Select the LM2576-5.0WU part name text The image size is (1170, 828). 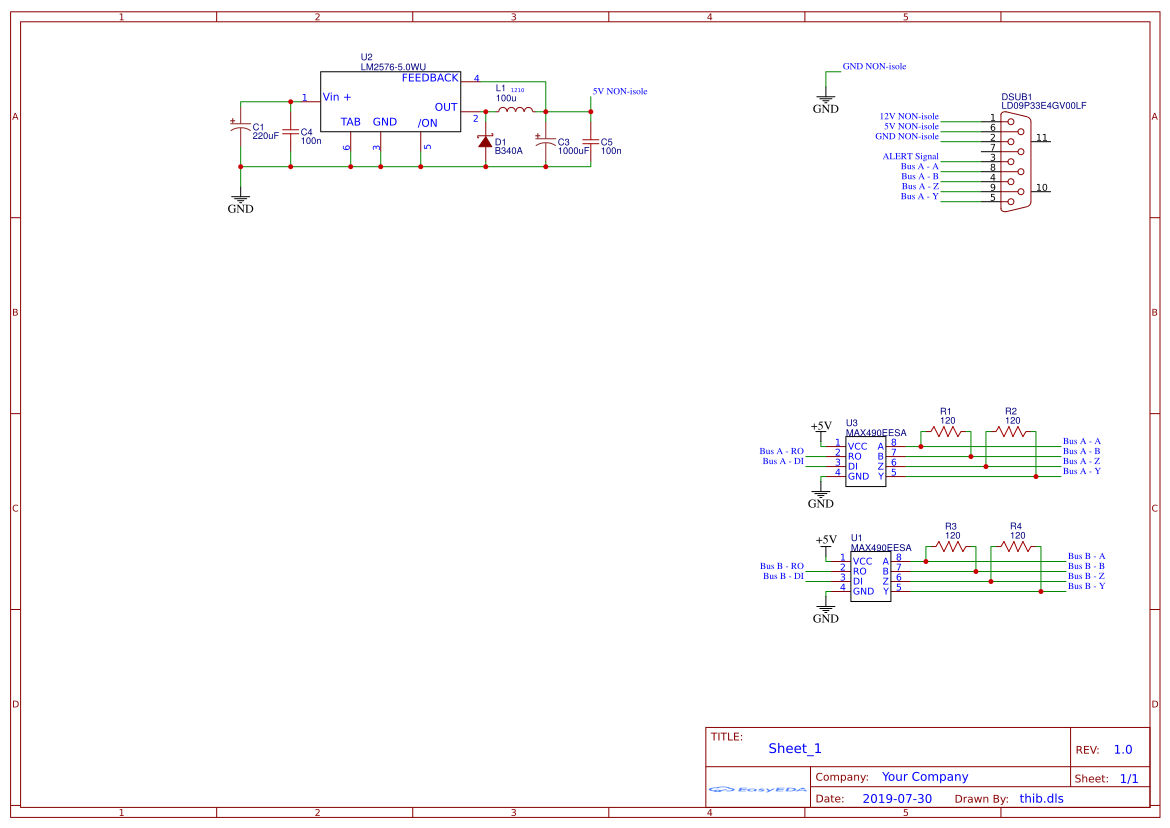[393, 67]
